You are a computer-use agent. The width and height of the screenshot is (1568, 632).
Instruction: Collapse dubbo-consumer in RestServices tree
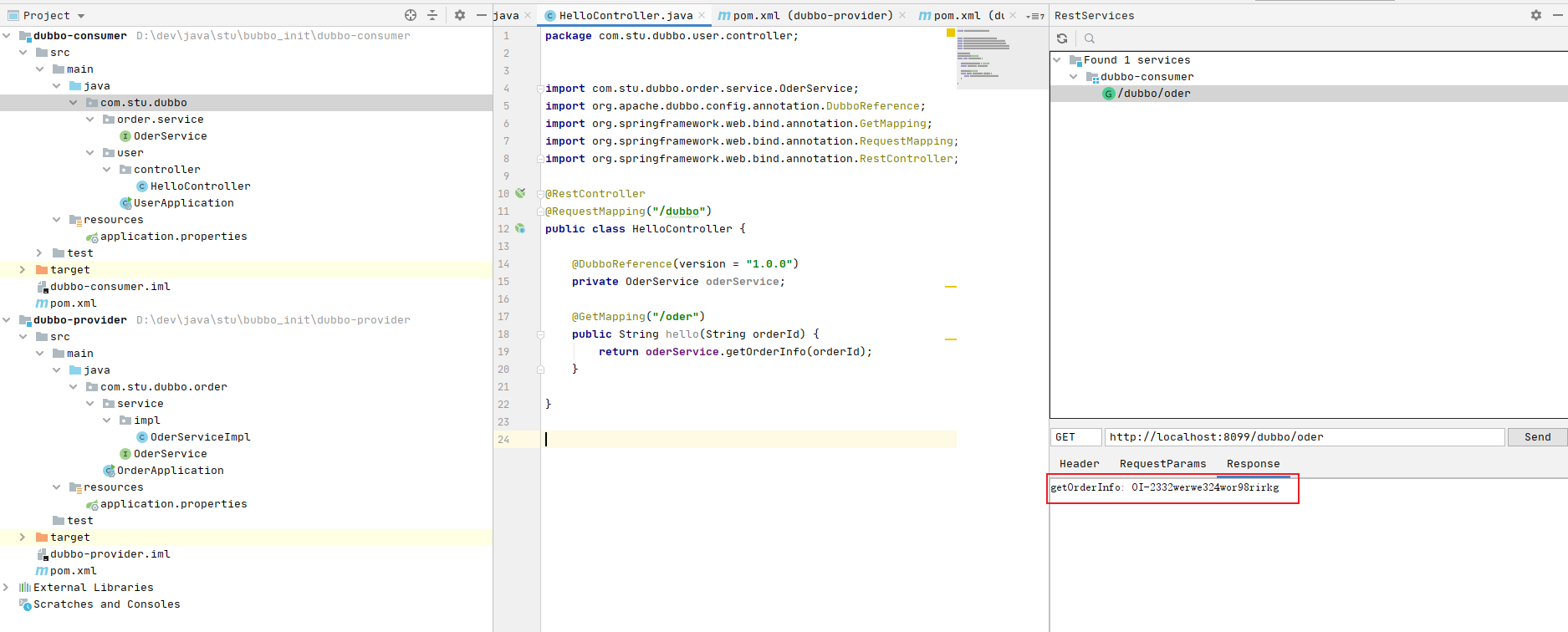[x=1074, y=77]
